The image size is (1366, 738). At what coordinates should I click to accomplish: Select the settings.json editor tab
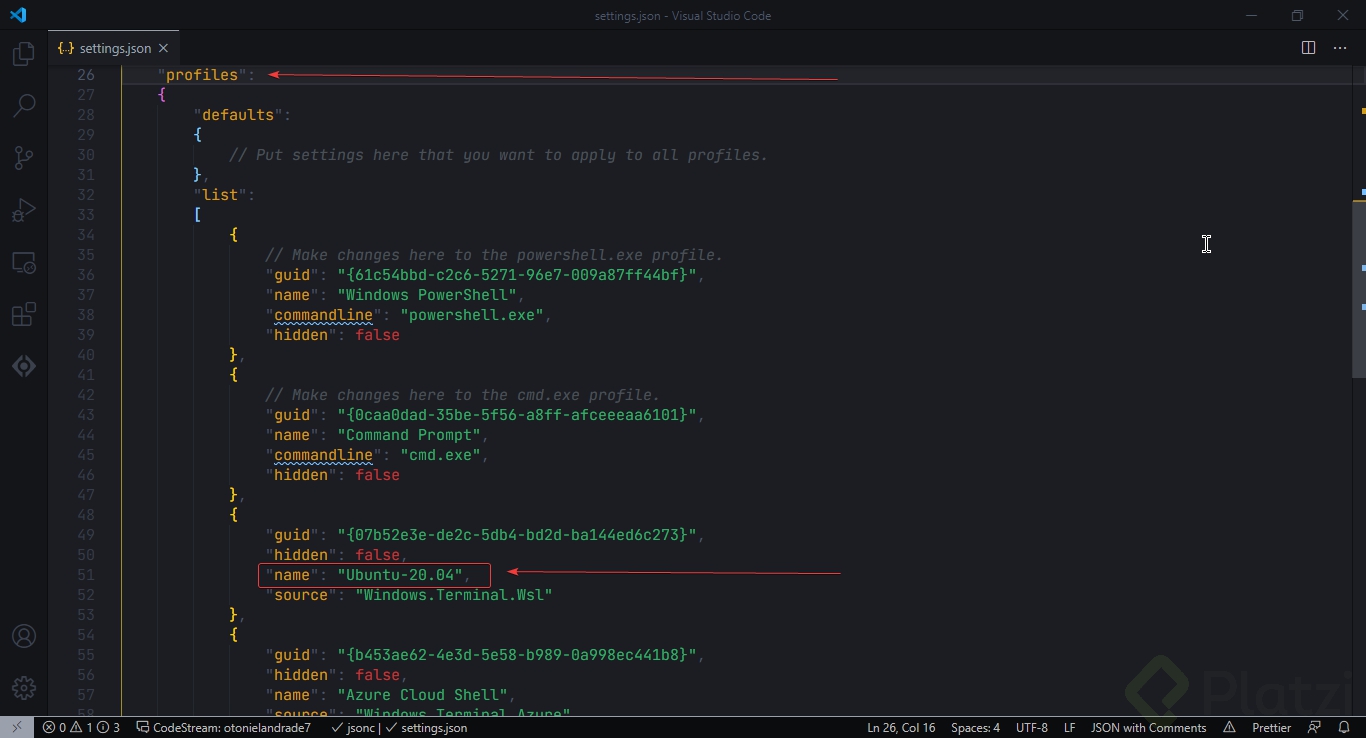114,48
